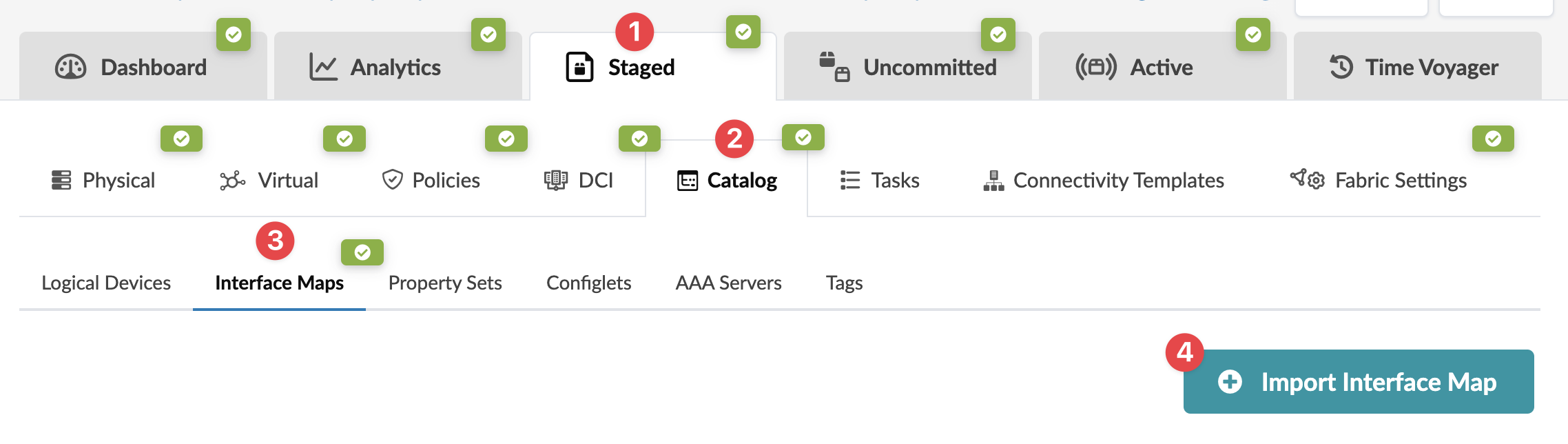
Task: Click the Policies shield icon
Action: pyautogui.click(x=393, y=180)
